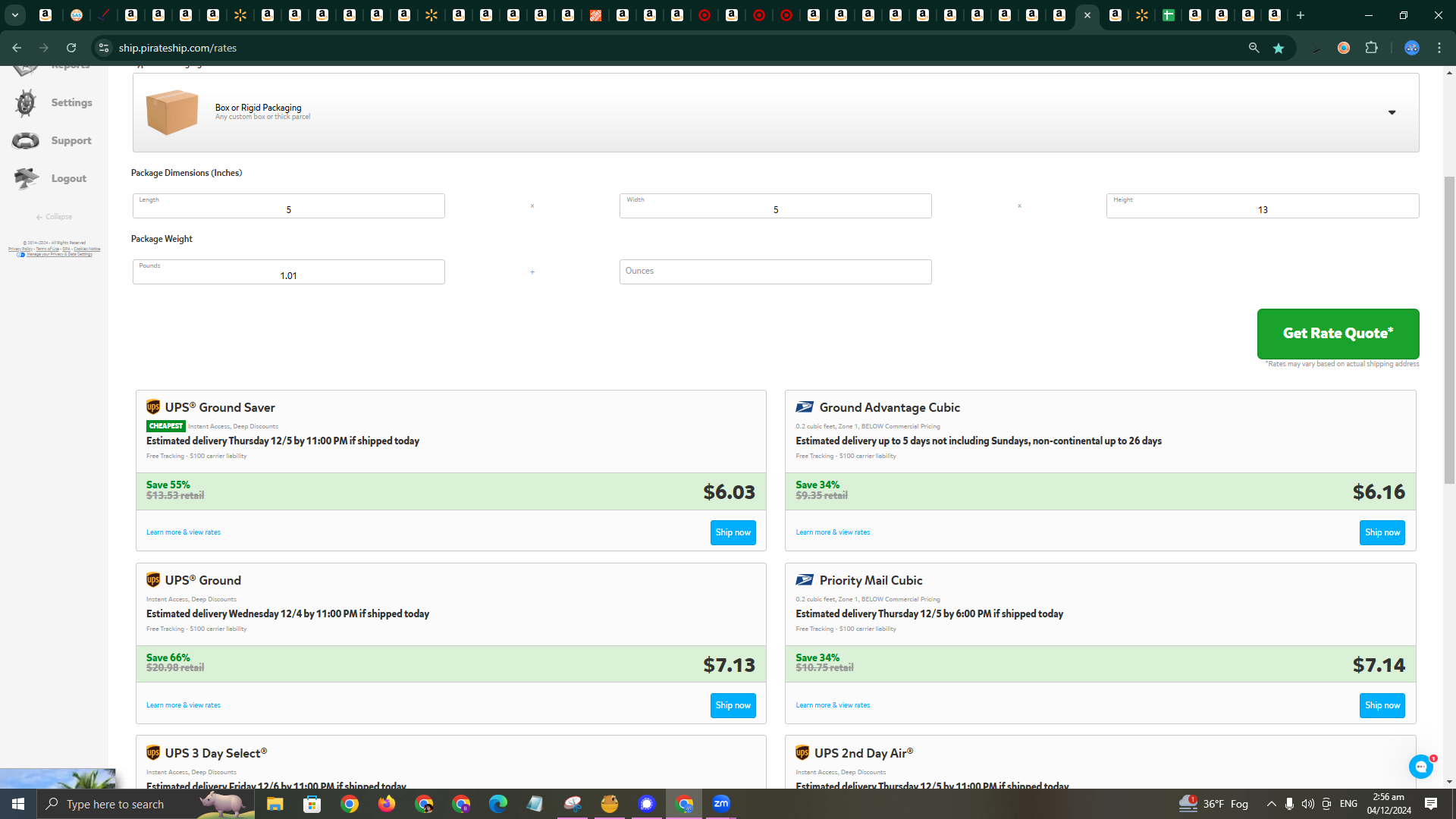The image size is (1456, 819).
Task: Click the cardboard box packaging image
Action: [x=172, y=112]
